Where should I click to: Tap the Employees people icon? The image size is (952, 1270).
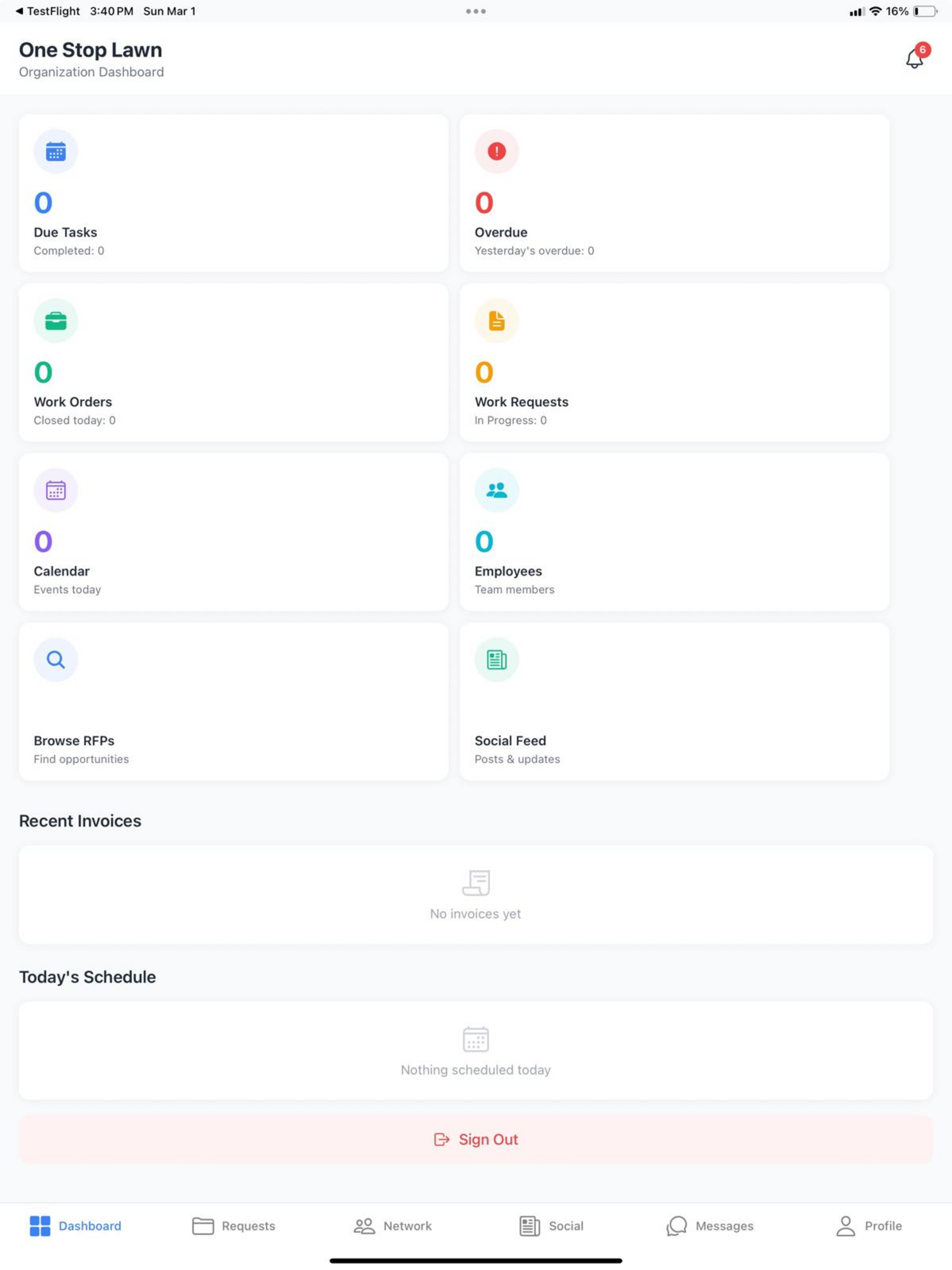(x=496, y=490)
